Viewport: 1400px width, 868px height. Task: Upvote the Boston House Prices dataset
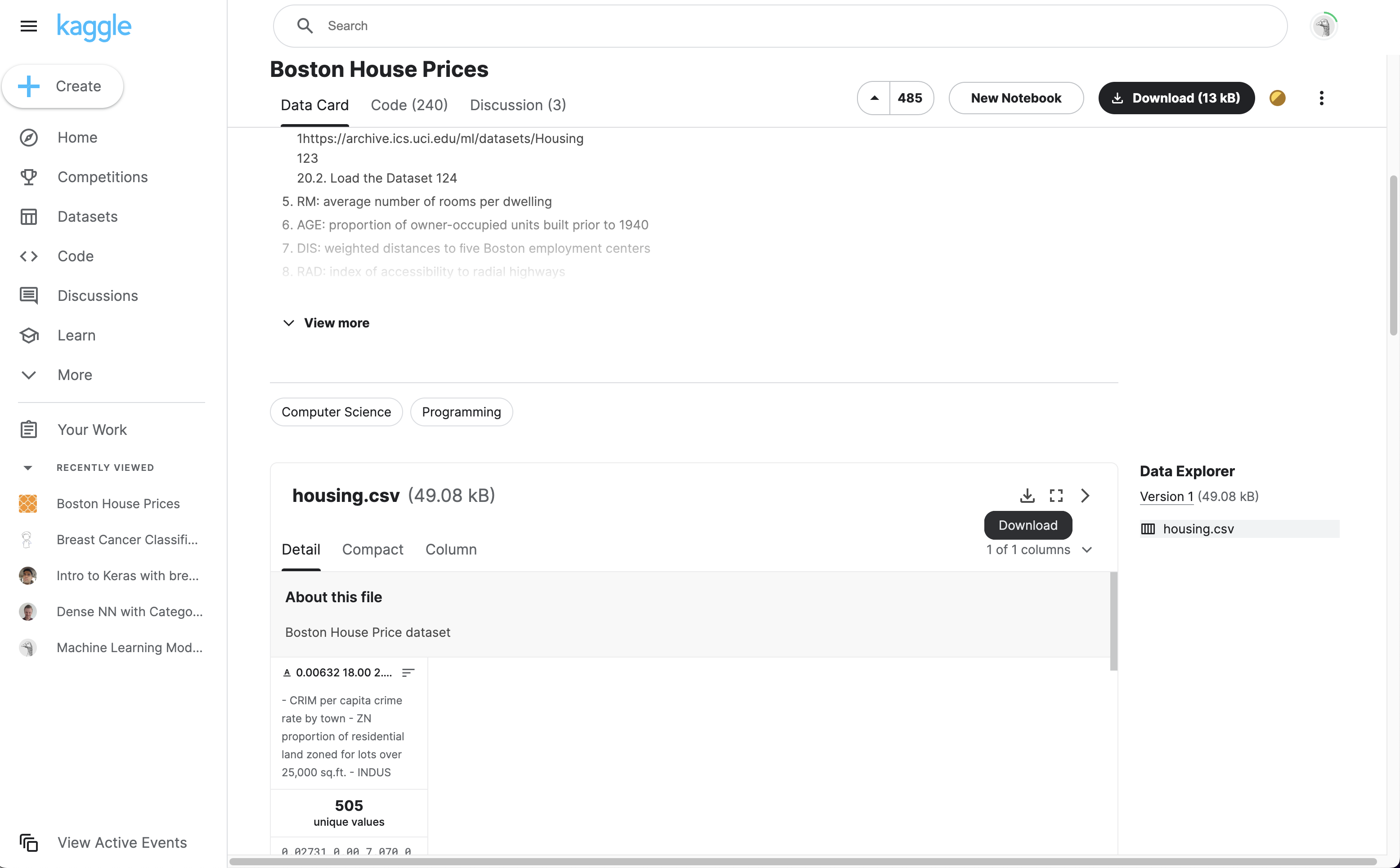coord(874,98)
